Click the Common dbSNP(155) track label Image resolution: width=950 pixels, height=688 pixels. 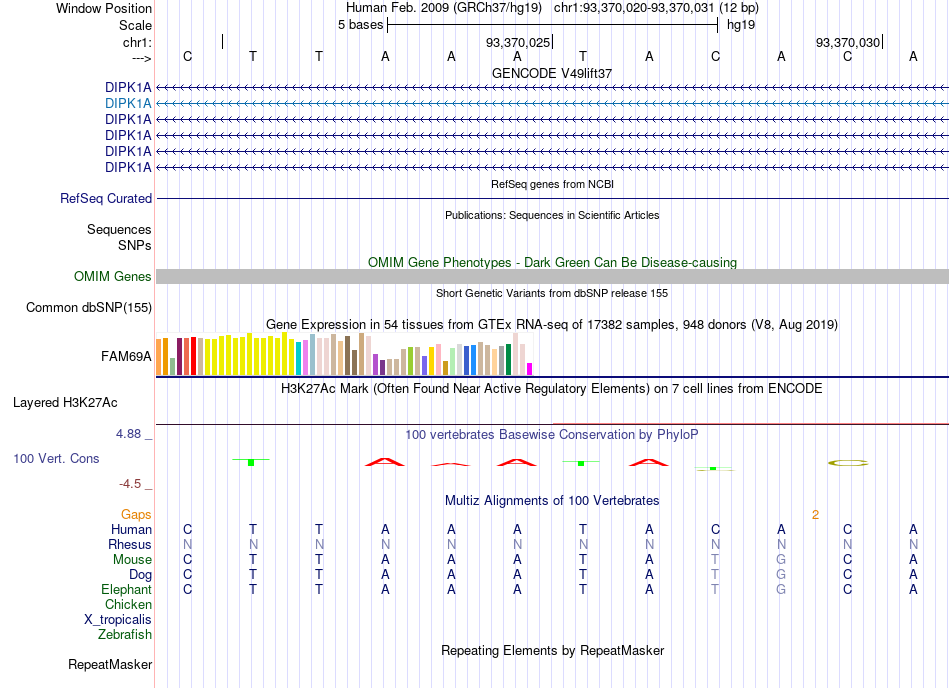coord(88,308)
